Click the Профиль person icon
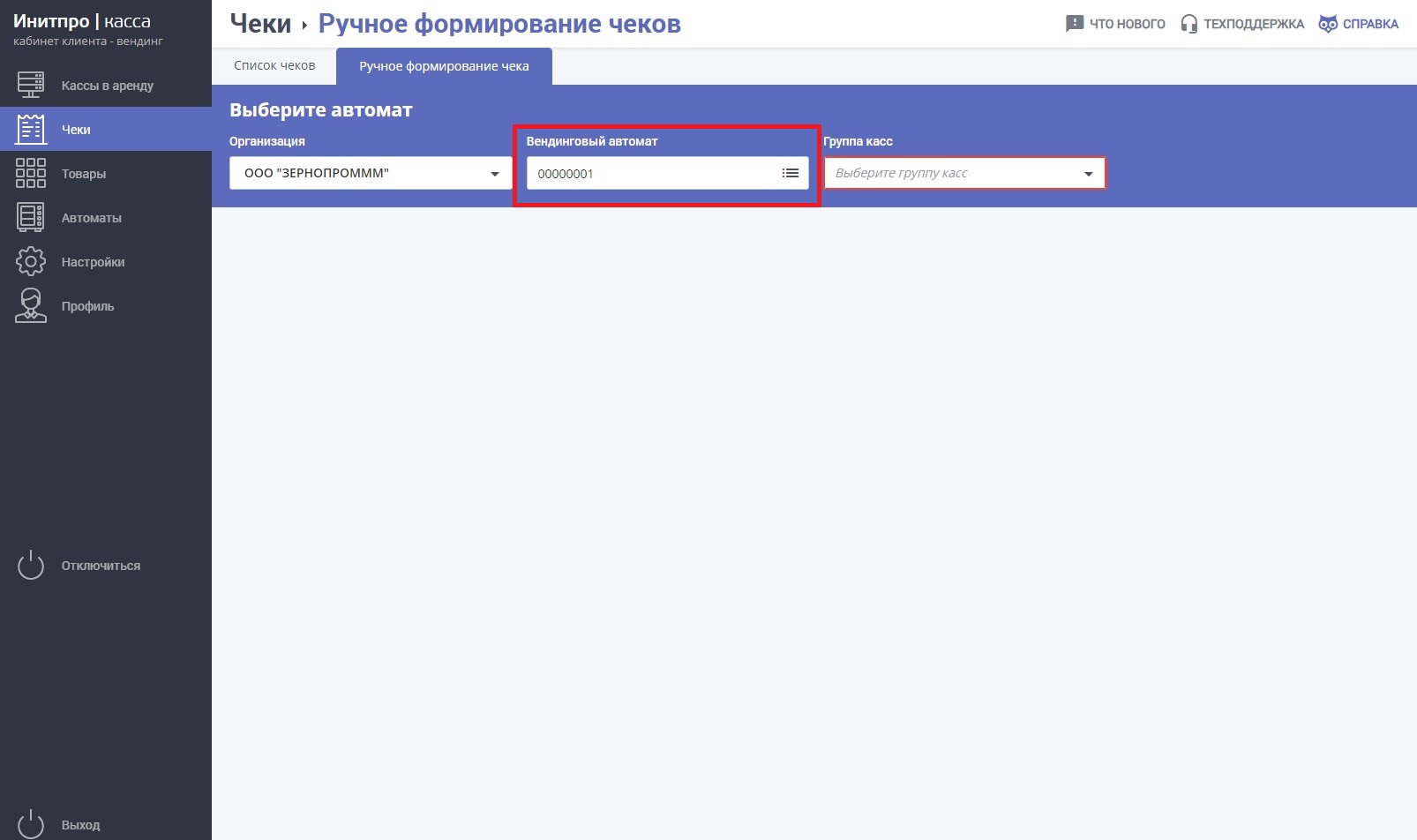1417x840 pixels. [31, 306]
